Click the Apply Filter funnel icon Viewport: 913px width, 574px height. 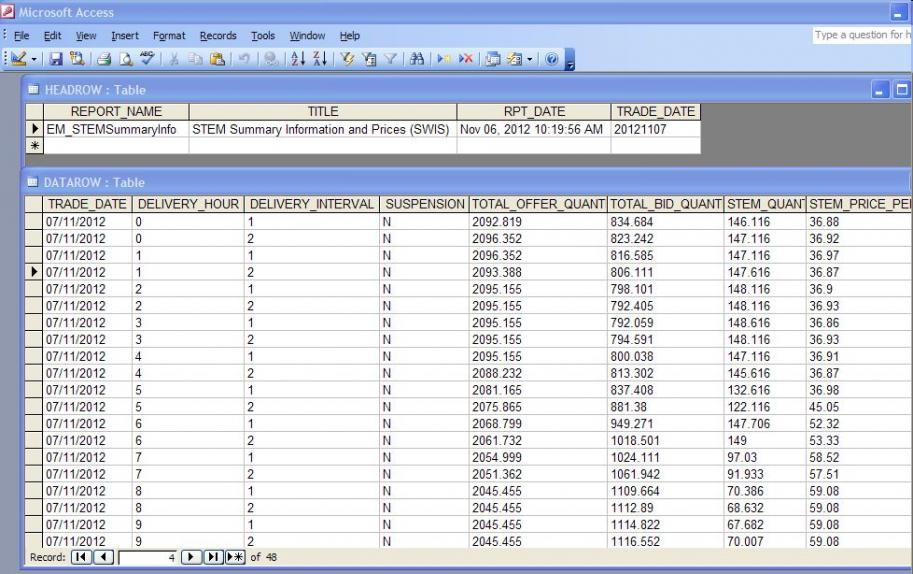(391, 59)
